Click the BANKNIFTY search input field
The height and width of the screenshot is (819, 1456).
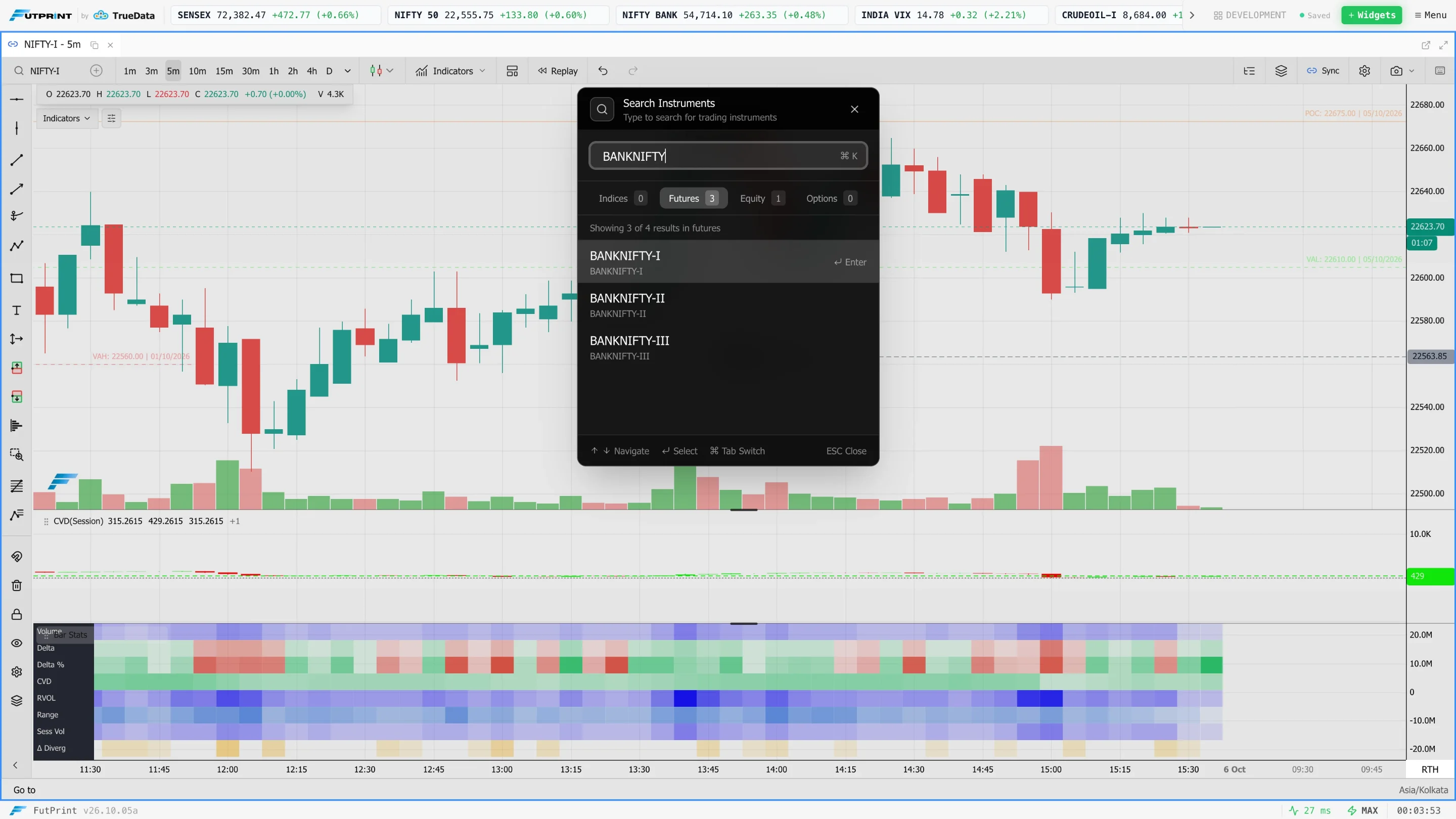[728, 155]
